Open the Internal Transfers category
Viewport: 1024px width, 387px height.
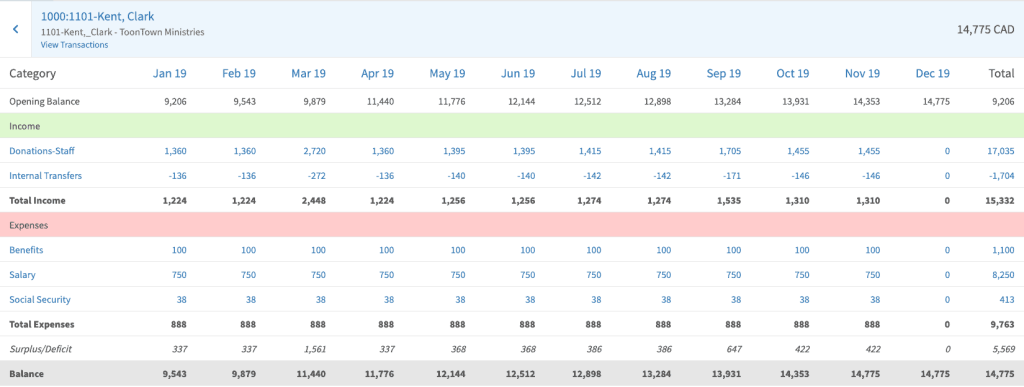46,176
